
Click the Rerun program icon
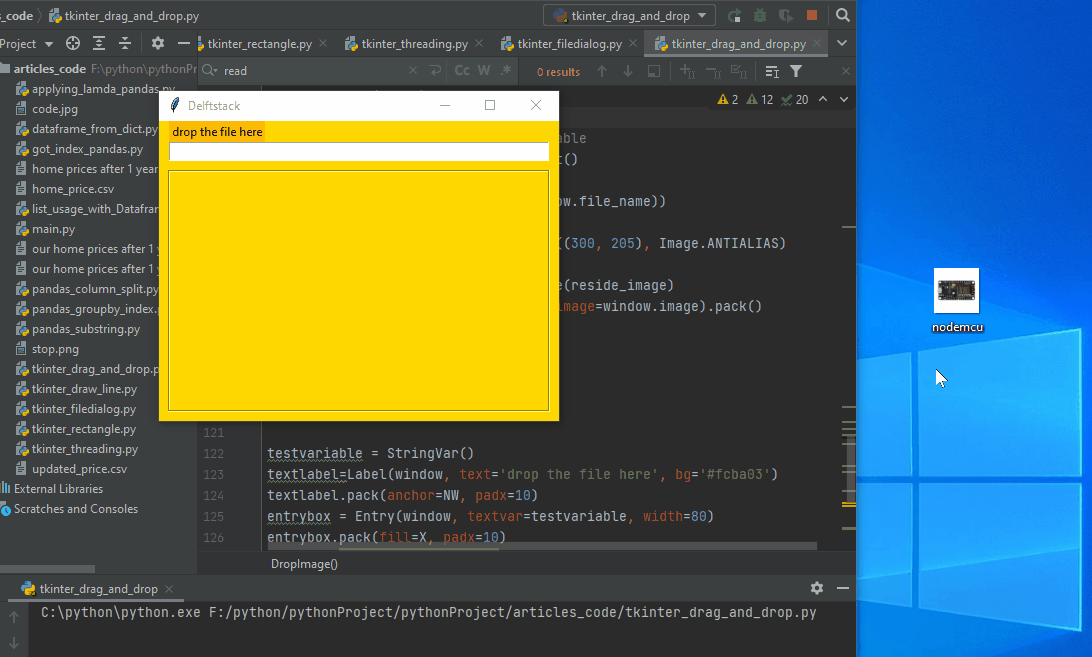tap(735, 15)
